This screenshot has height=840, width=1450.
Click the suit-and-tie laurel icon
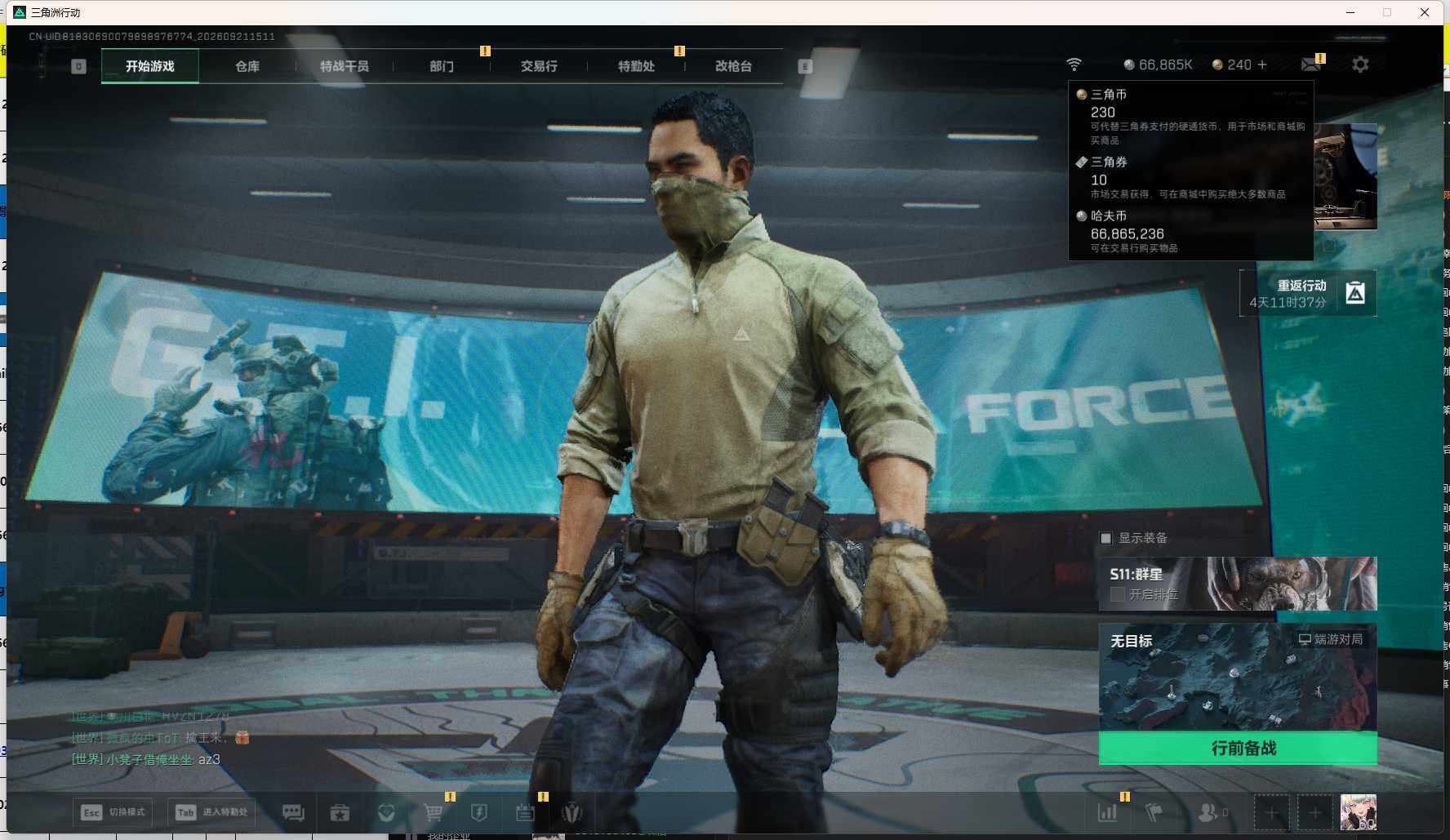(x=572, y=812)
